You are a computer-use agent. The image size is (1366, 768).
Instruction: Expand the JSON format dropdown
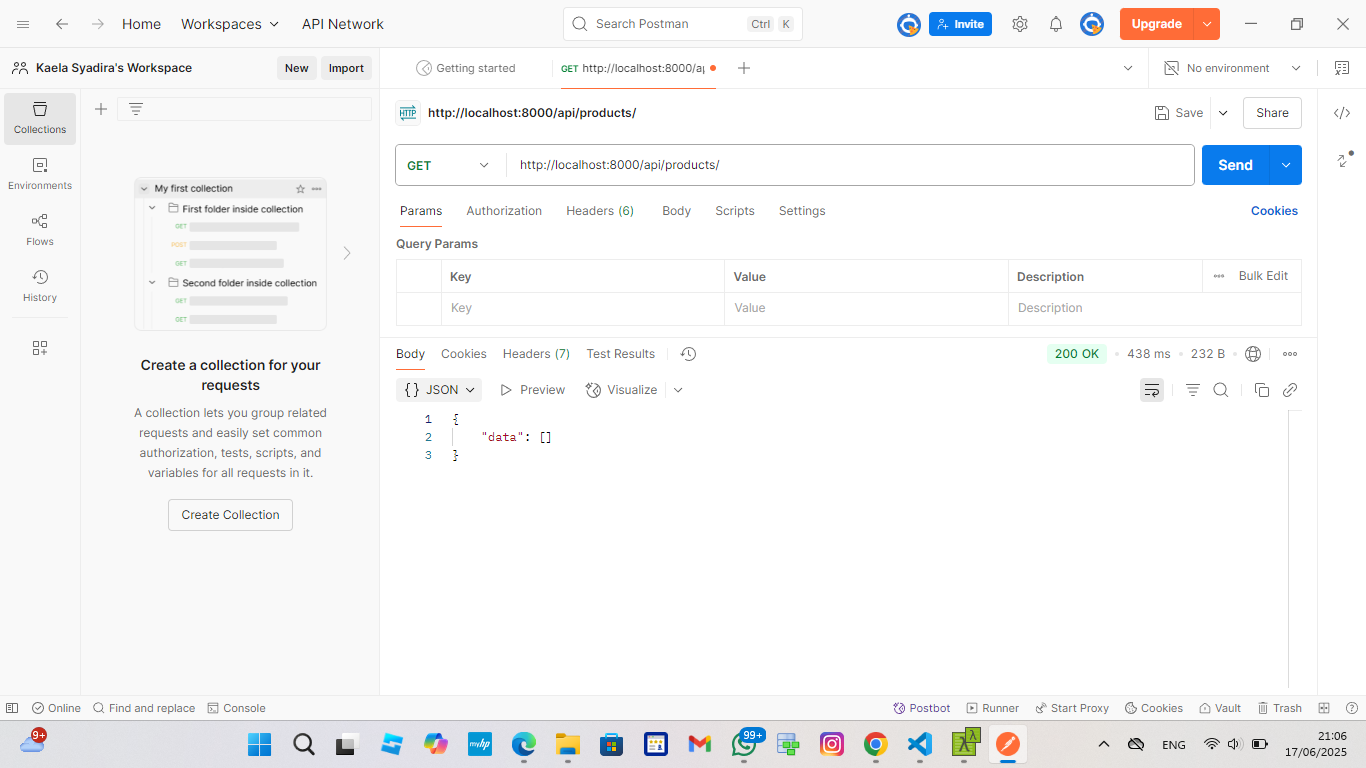coord(439,390)
